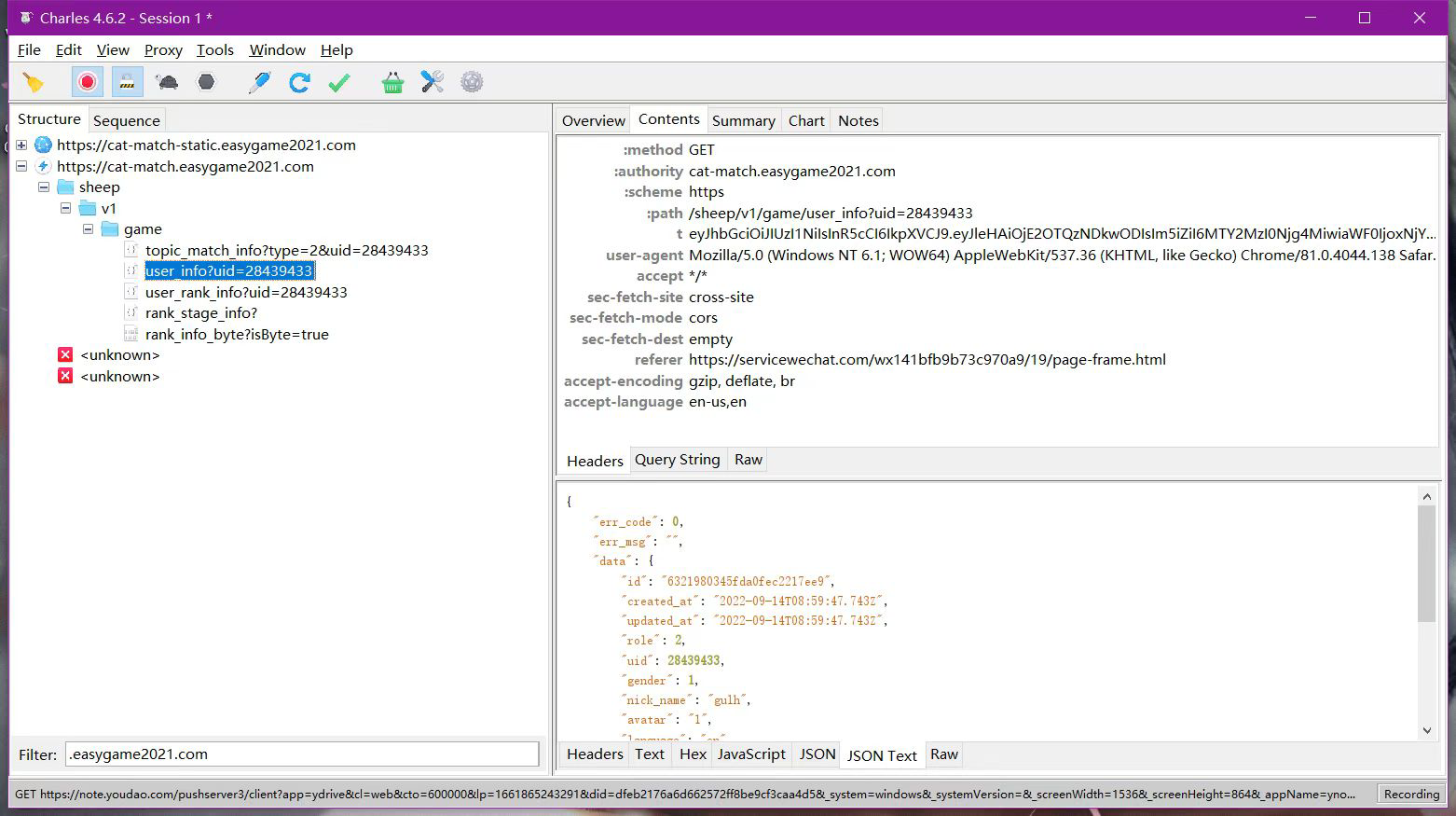Switch to the Overview tab
1456x816 pixels.
[x=594, y=120]
